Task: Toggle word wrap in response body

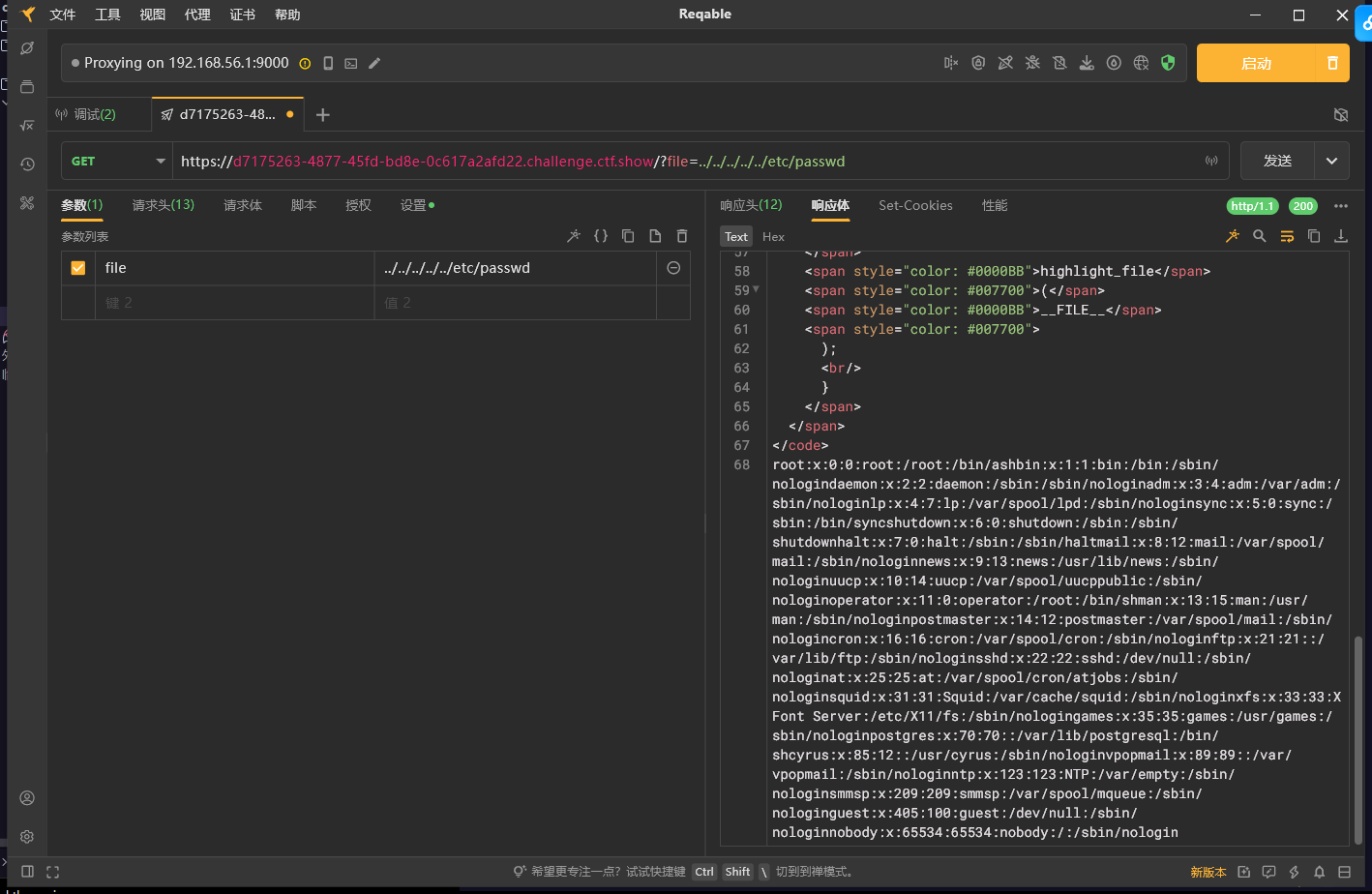Action: [x=1287, y=236]
